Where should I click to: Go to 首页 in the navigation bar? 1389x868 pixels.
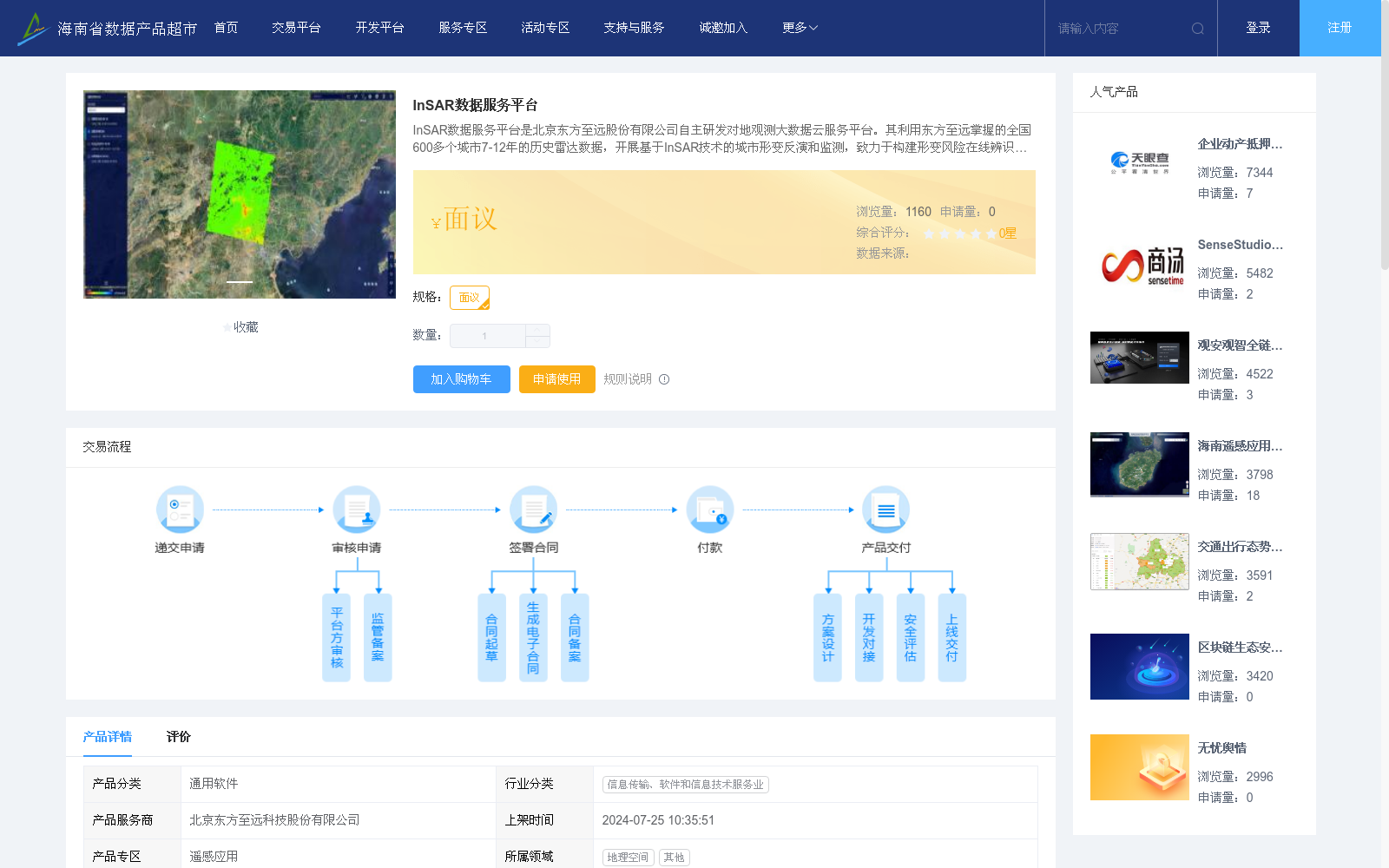(226, 28)
